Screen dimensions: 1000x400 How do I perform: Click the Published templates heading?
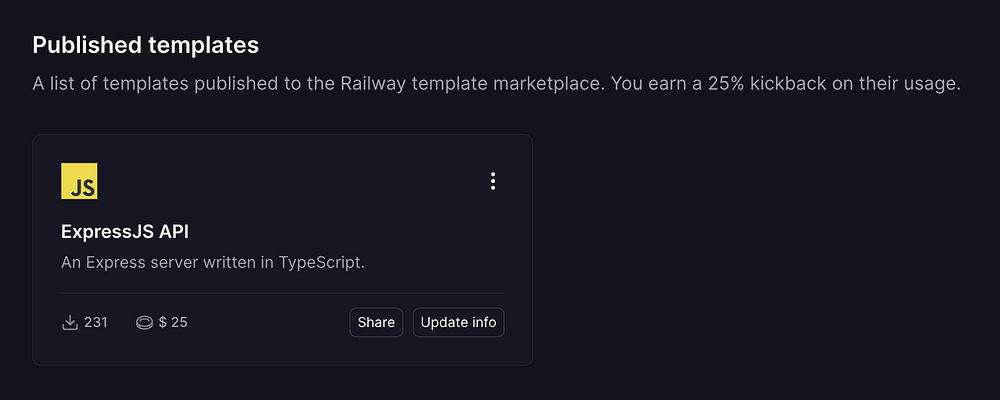(x=146, y=45)
